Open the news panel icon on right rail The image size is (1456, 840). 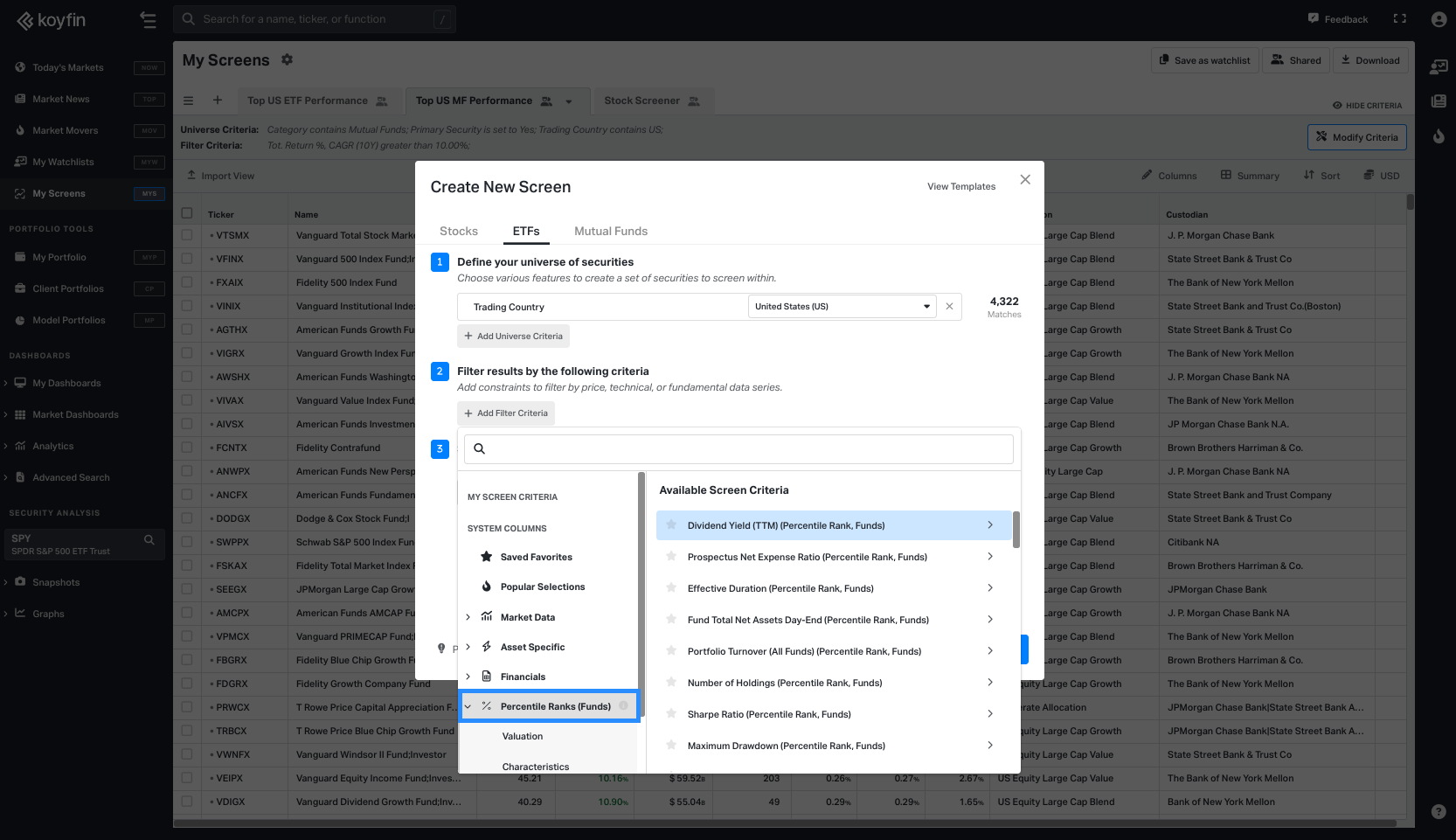coord(1439,101)
